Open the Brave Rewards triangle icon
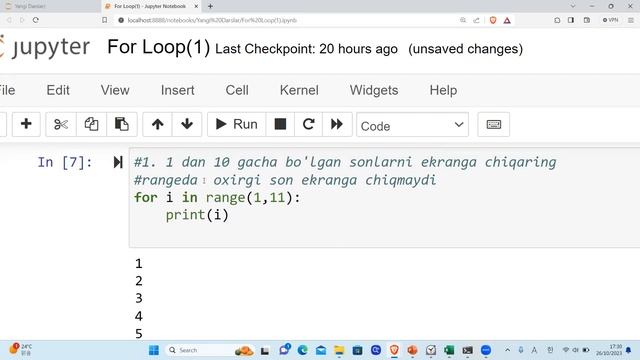This screenshot has width=640, height=360. coord(507,20)
